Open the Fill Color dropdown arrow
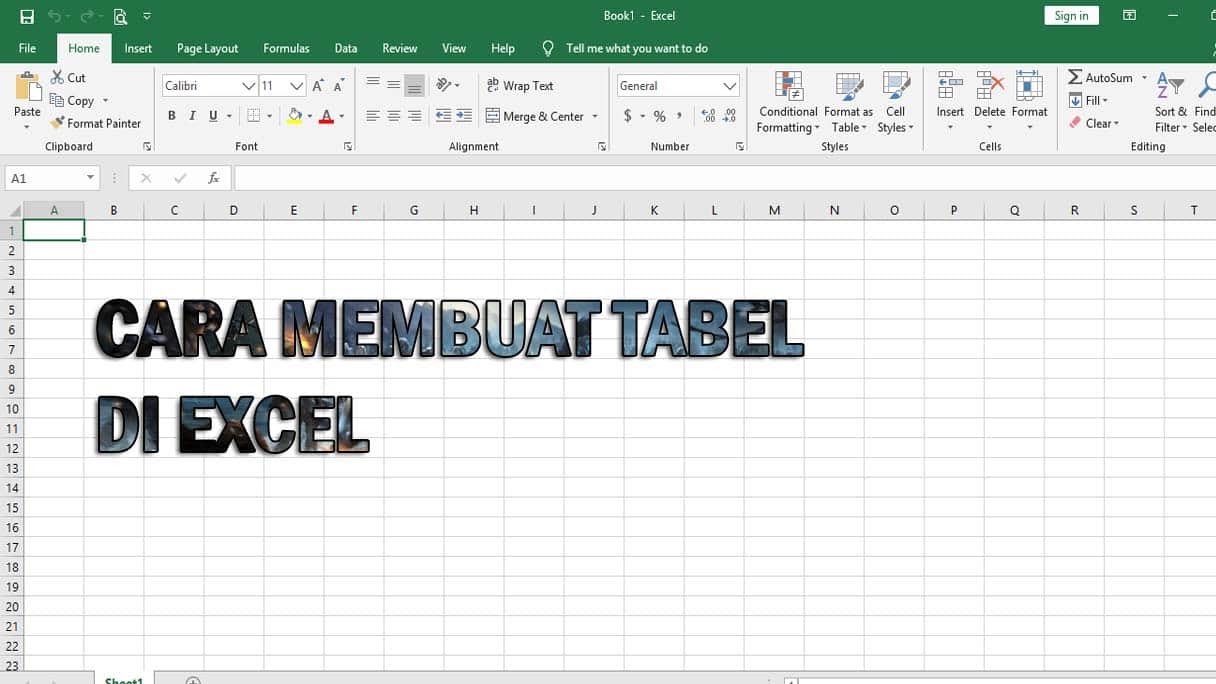 (309, 117)
